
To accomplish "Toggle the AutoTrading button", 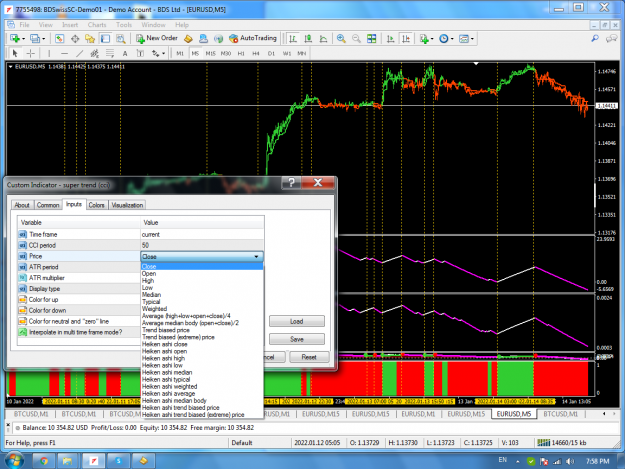I will coord(253,38).
